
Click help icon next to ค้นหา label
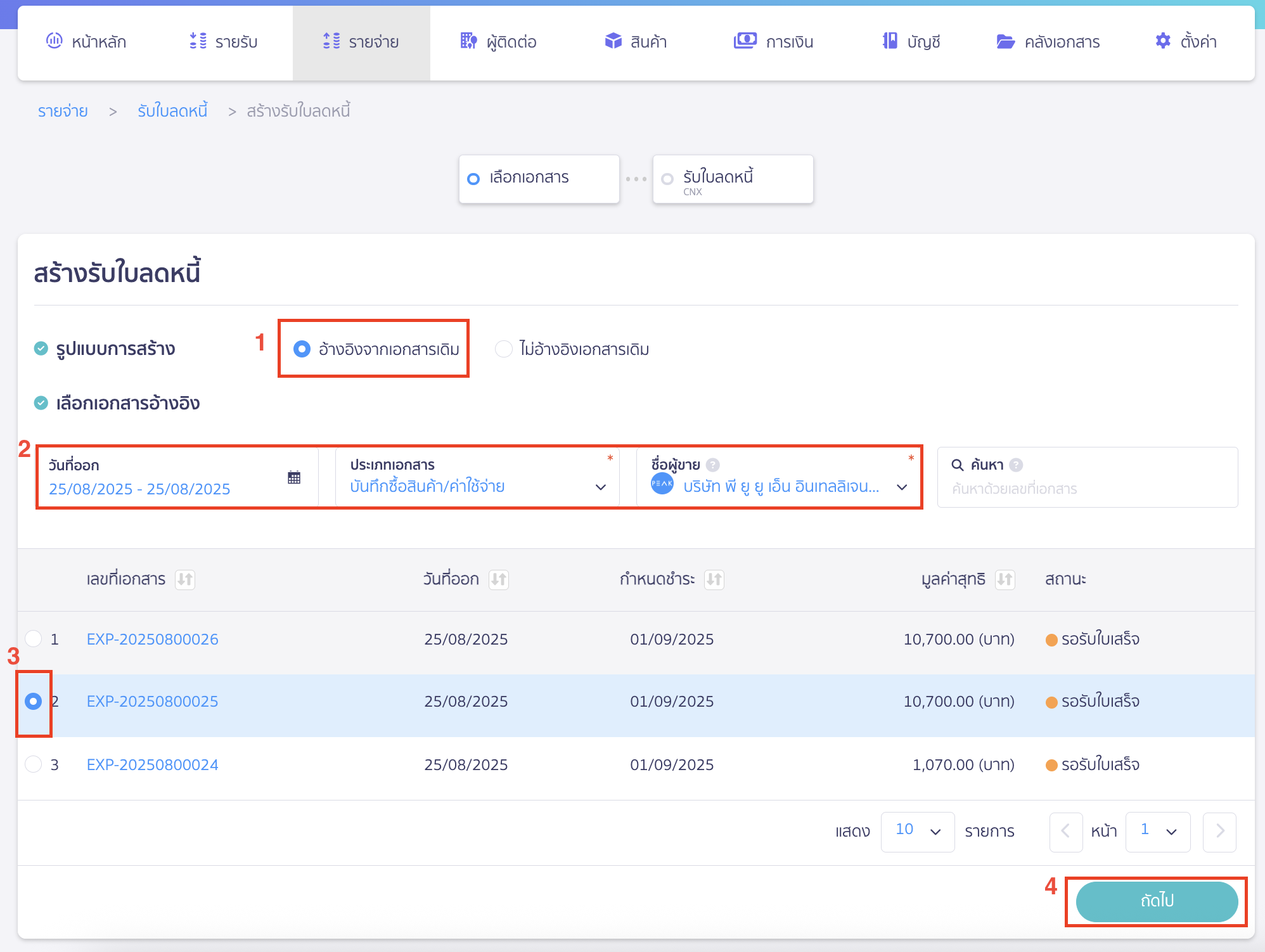coord(1016,465)
